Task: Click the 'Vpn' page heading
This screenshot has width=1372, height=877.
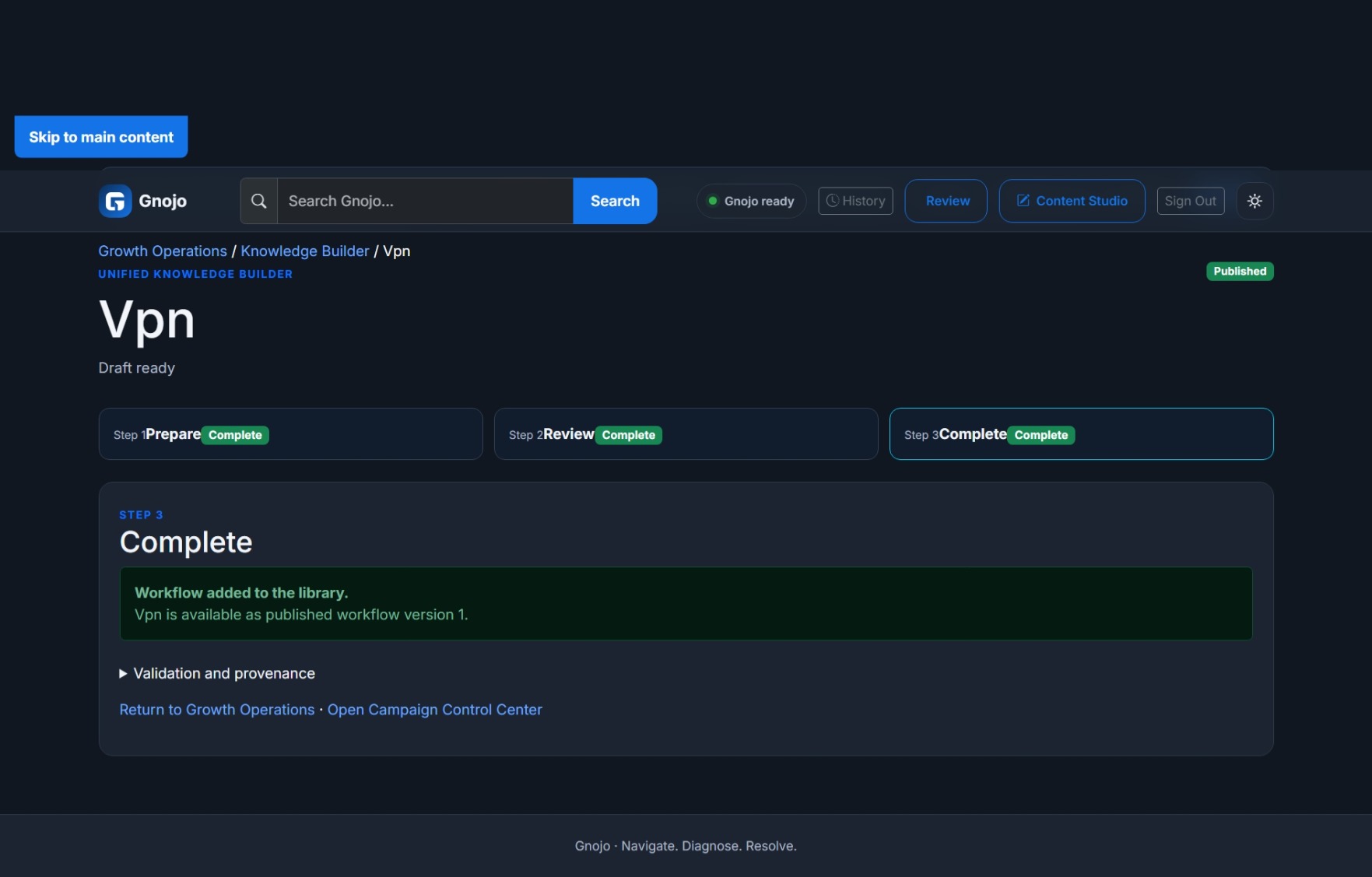Action: pos(147,320)
